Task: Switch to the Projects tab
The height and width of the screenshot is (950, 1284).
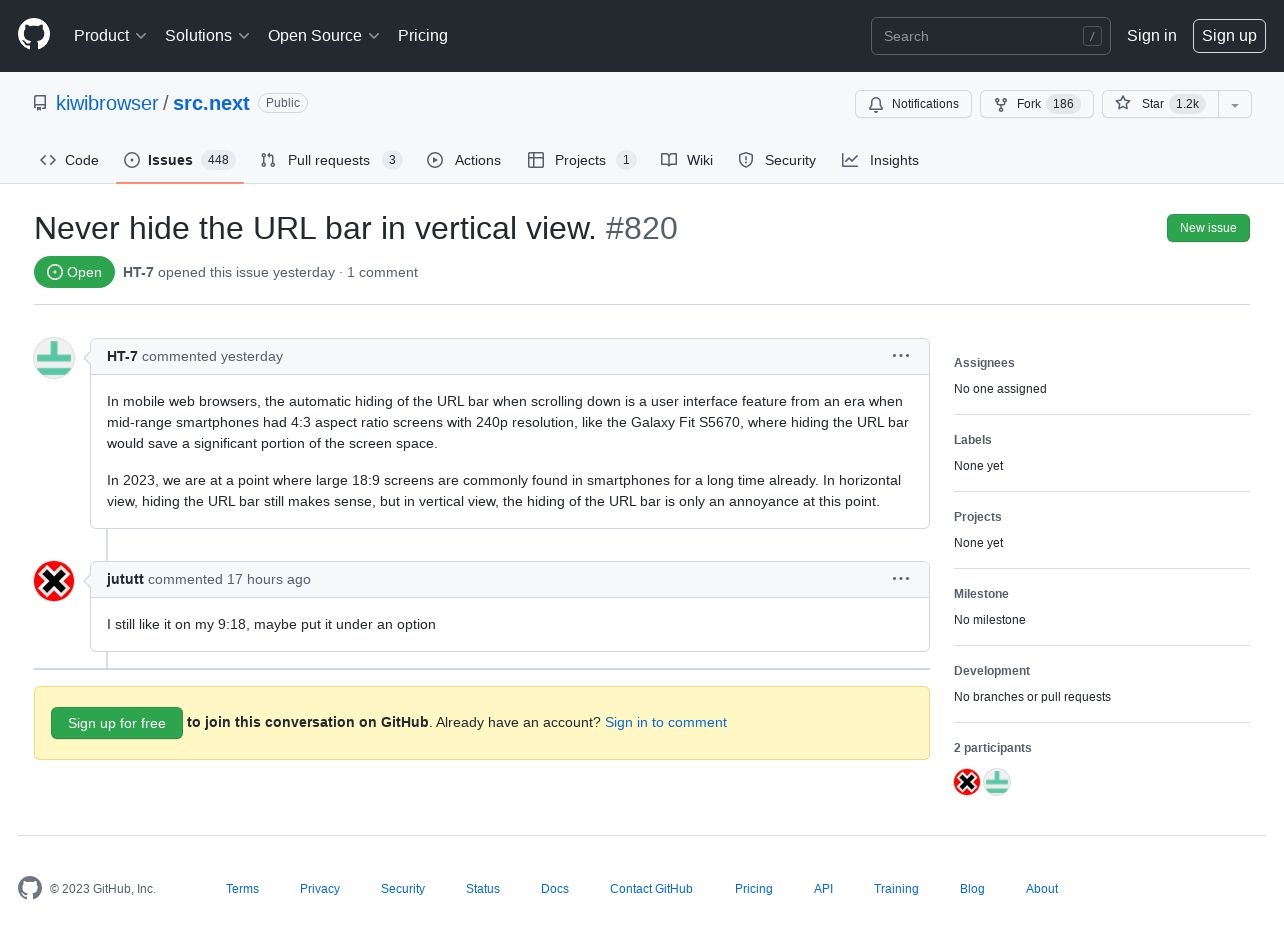Action: coord(581,160)
